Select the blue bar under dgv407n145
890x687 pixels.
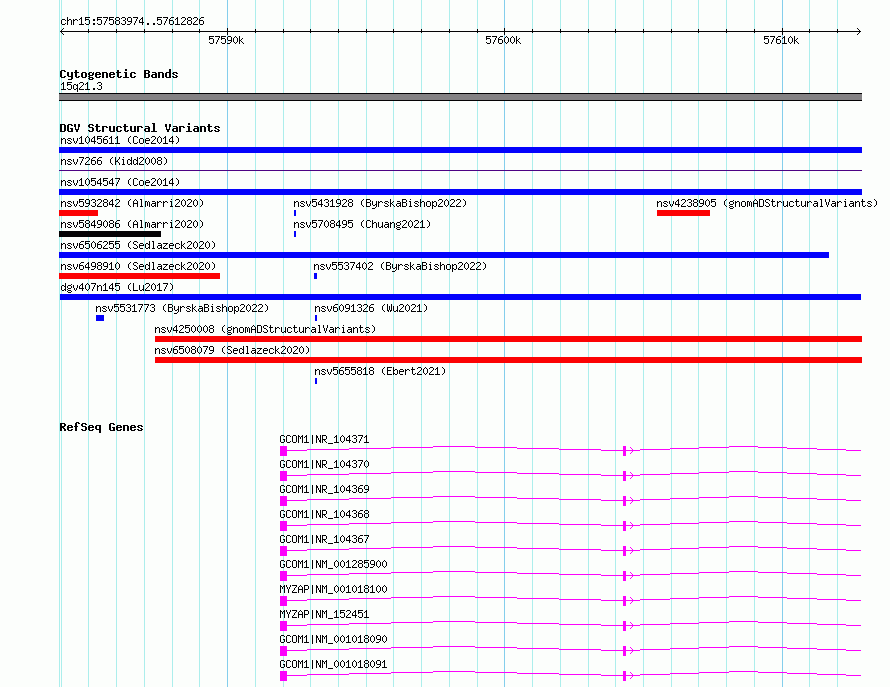coord(460,297)
